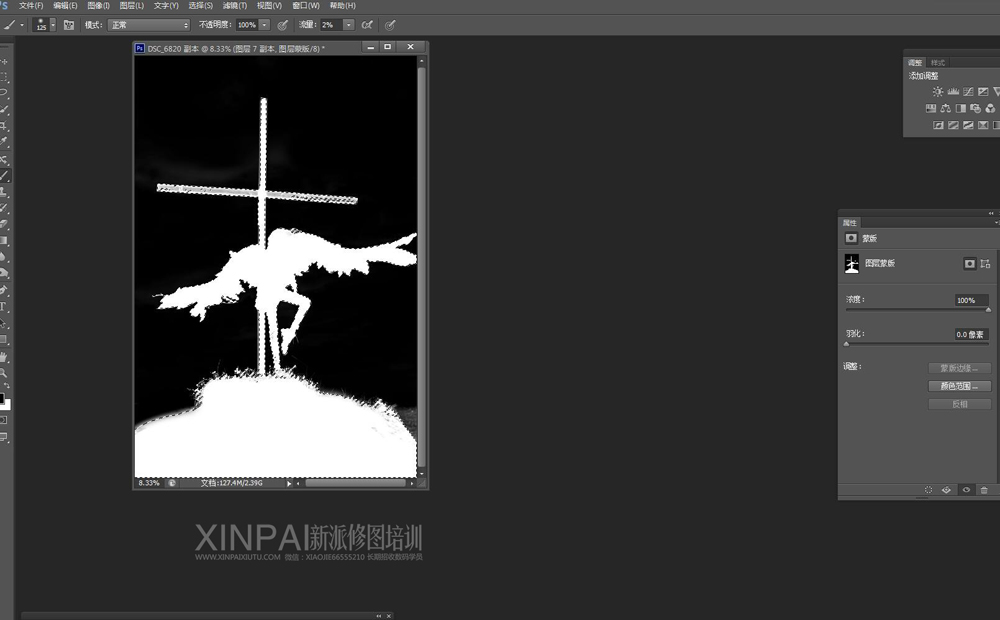Switch to the 样式 tab
Image resolution: width=1000 pixels, height=620 pixels.
point(938,63)
